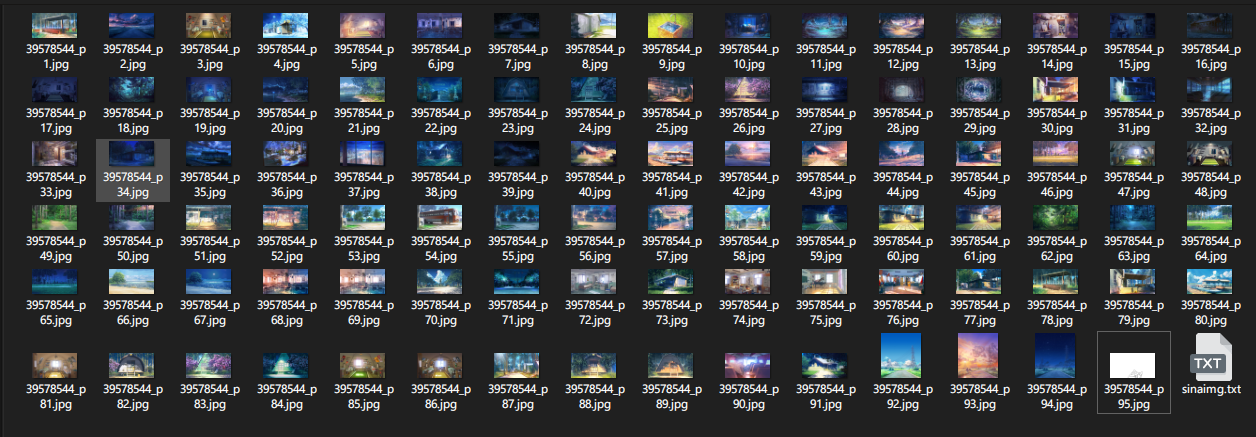
Task: Click the highlighted 39578544_p34.jpg thumbnail
Action: pos(132,154)
